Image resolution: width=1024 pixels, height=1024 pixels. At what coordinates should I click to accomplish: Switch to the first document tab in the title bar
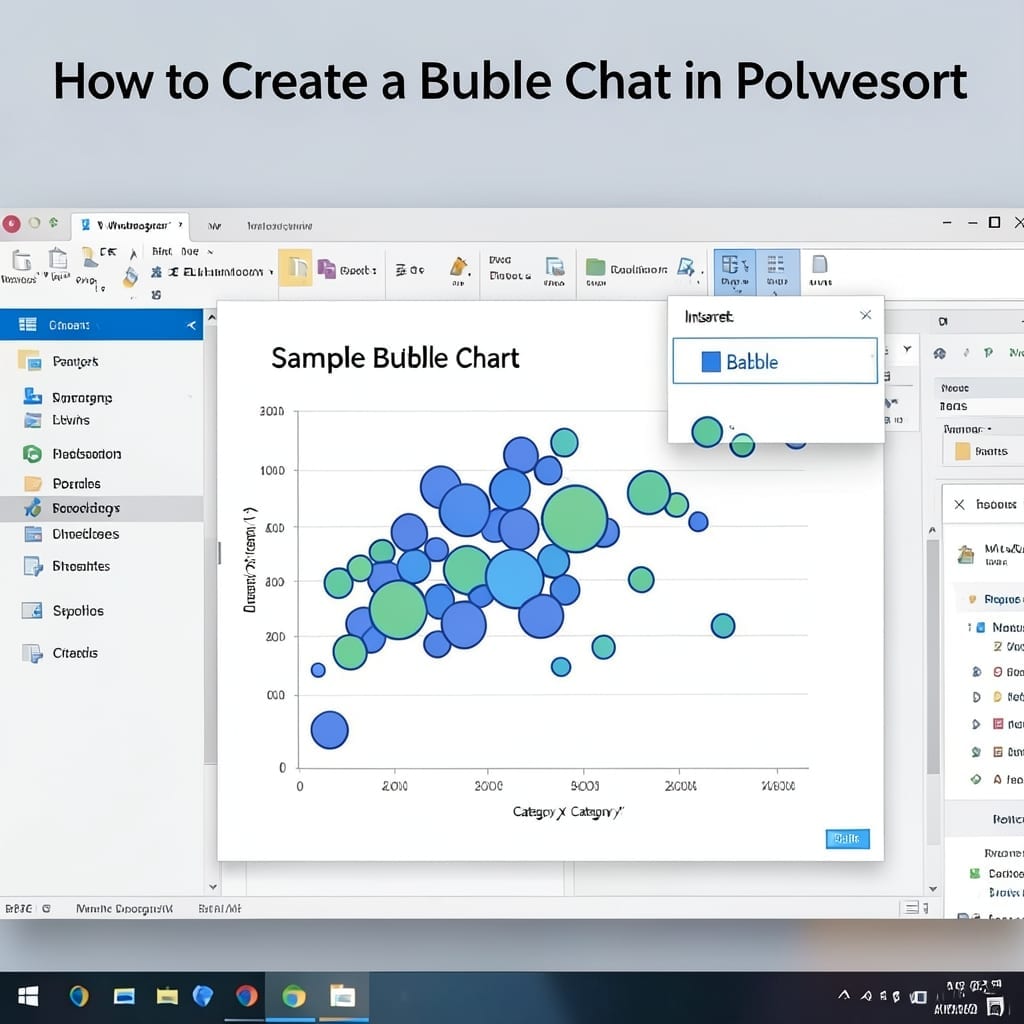[130, 225]
